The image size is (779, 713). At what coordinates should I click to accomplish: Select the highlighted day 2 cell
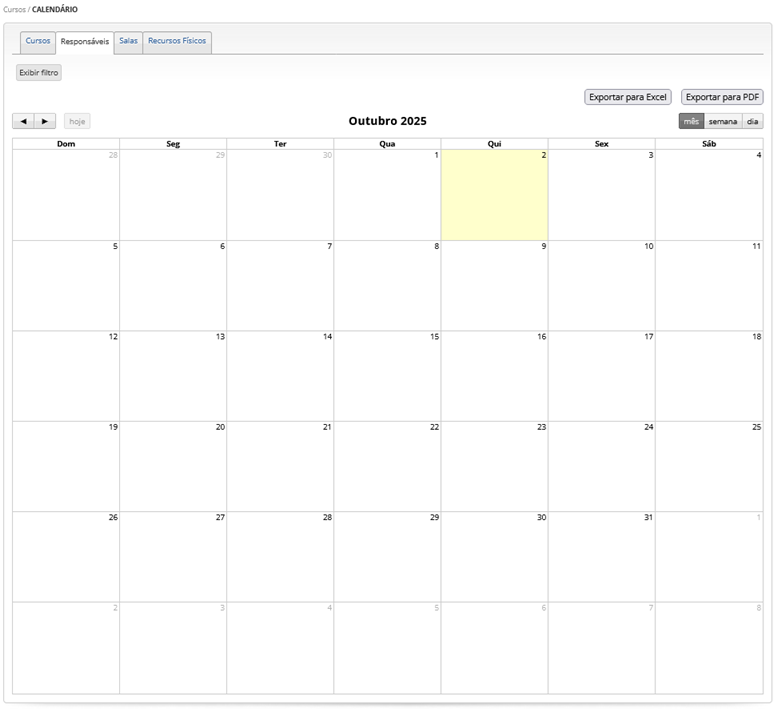(x=494, y=195)
